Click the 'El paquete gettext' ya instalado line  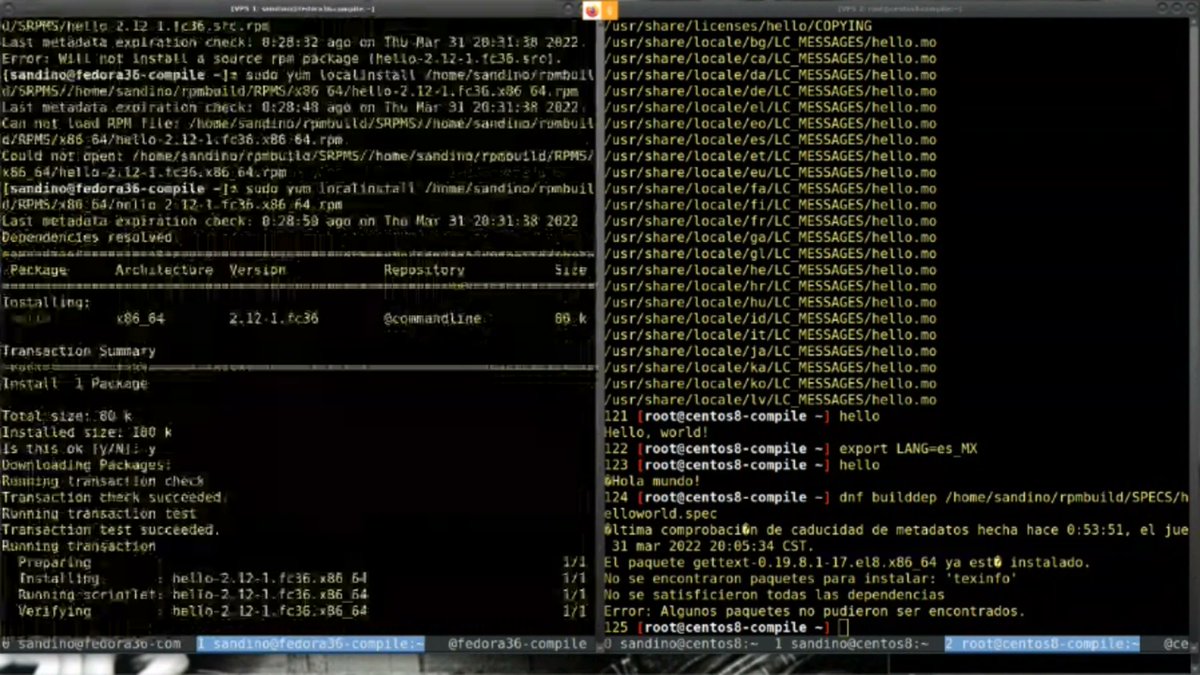coord(847,563)
